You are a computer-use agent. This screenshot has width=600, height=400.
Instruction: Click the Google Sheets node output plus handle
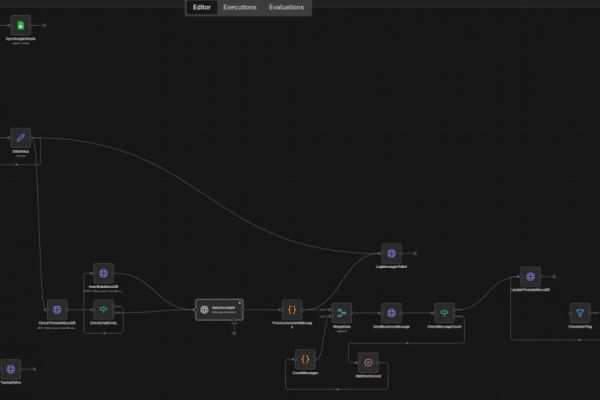click(x=44, y=25)
